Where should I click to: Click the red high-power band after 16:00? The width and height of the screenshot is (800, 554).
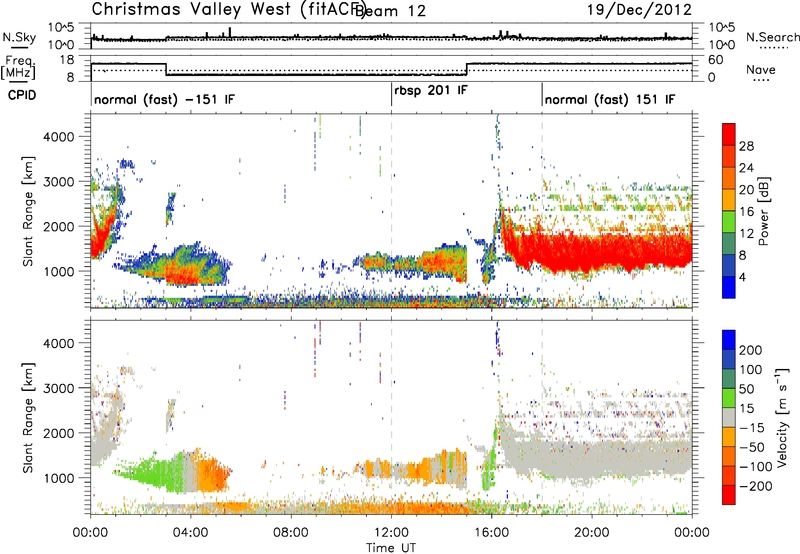tap(602, 253)
